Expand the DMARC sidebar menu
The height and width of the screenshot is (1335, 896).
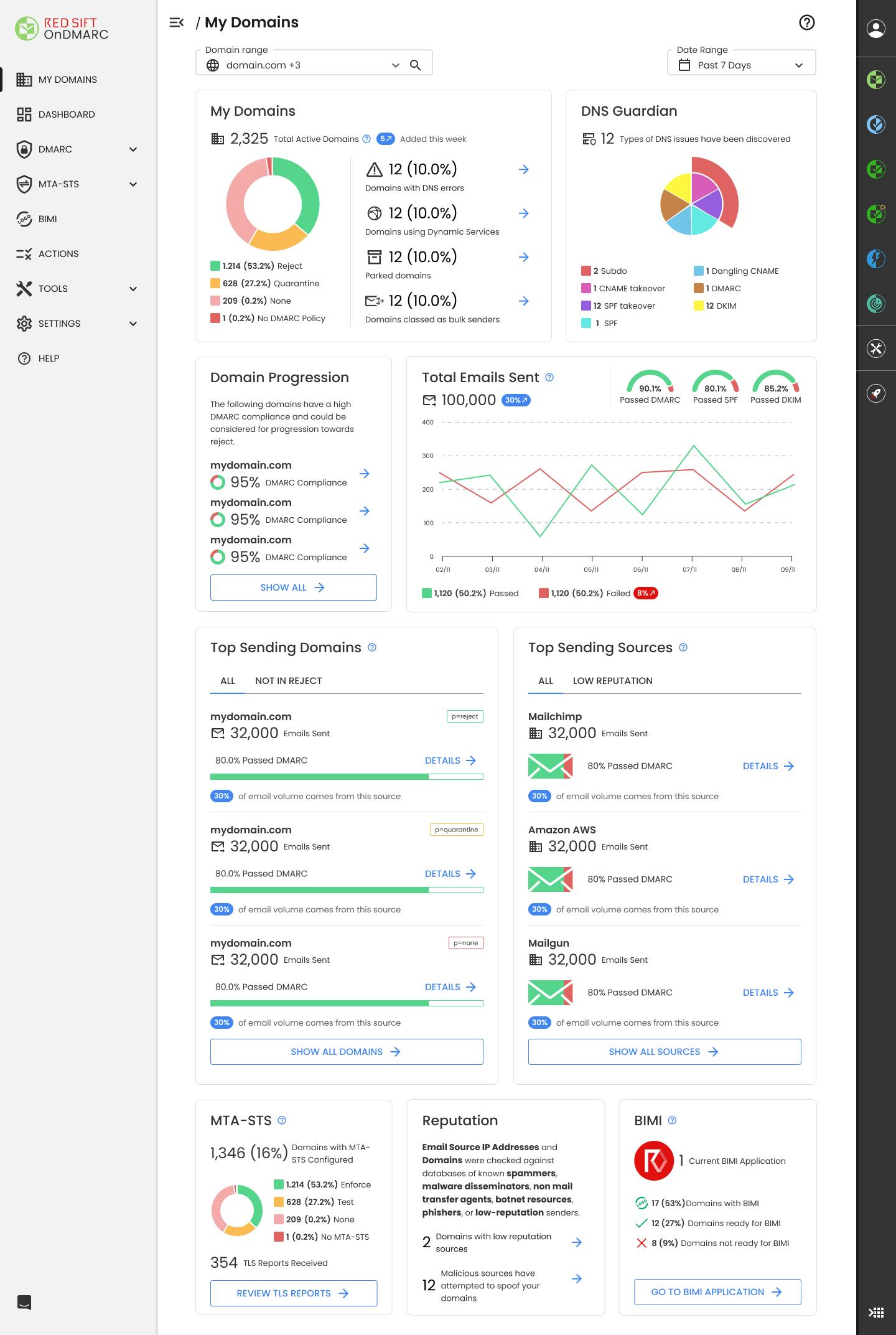click(133, 149)
